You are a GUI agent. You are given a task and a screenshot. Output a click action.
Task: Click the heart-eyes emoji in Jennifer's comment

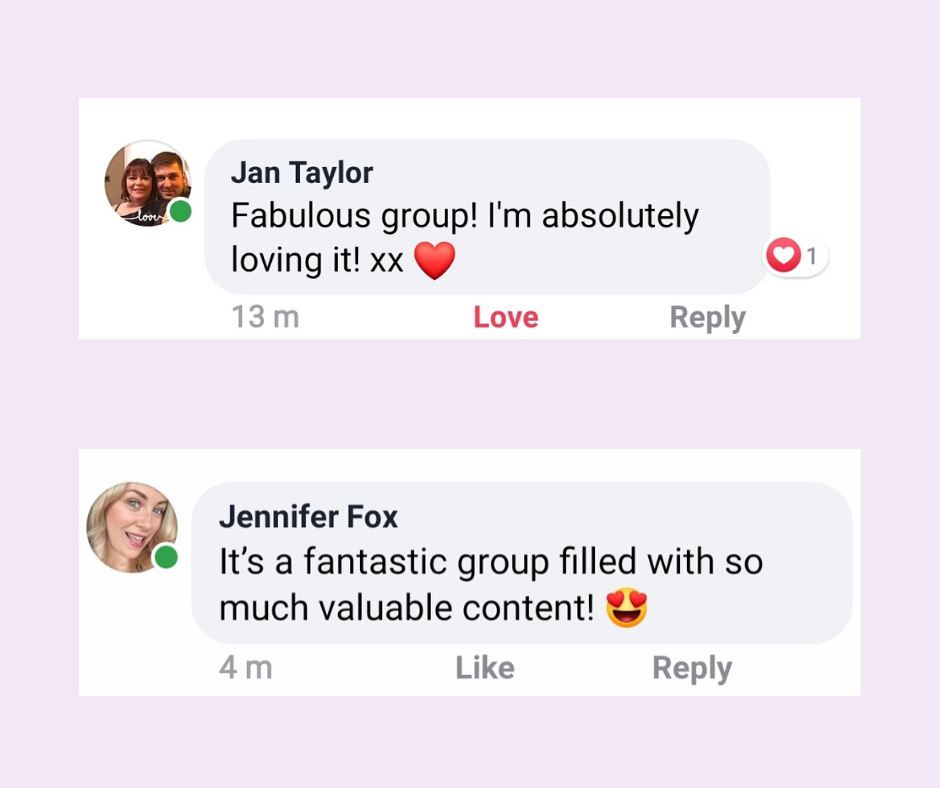pyautogui.click(x=627, y=608)
